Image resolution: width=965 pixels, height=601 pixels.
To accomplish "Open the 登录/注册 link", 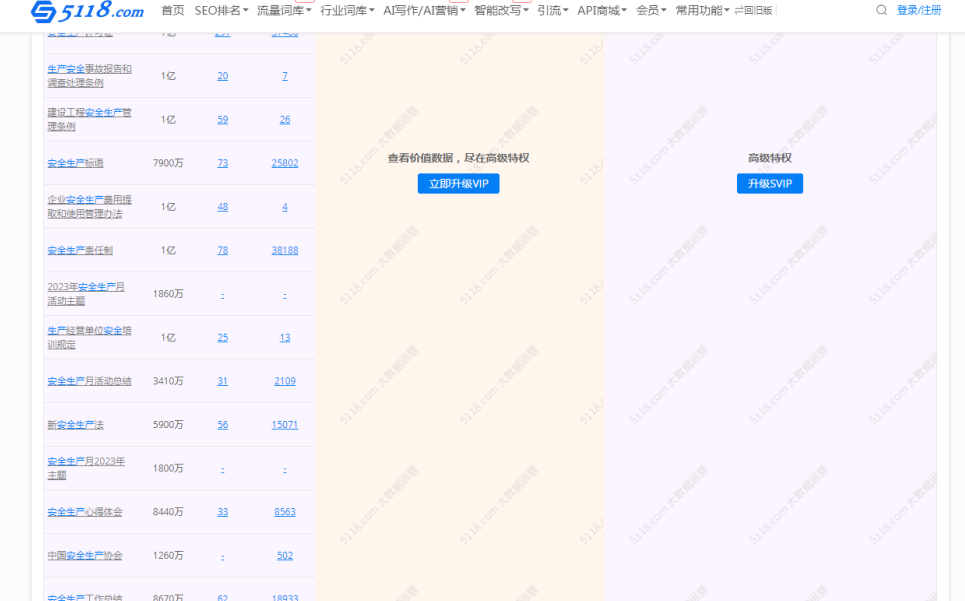I will [x=918, y=11].
